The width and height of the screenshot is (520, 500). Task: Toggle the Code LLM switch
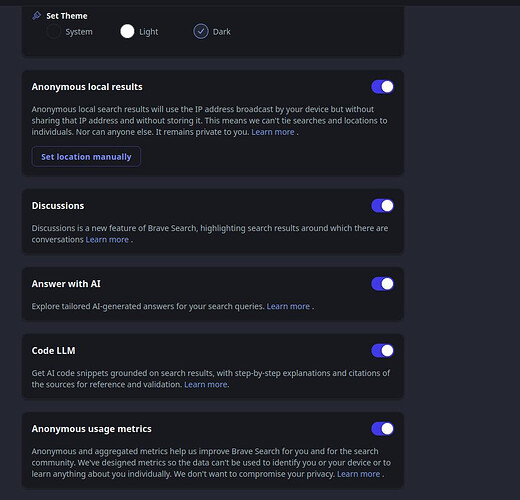[382, 351]
